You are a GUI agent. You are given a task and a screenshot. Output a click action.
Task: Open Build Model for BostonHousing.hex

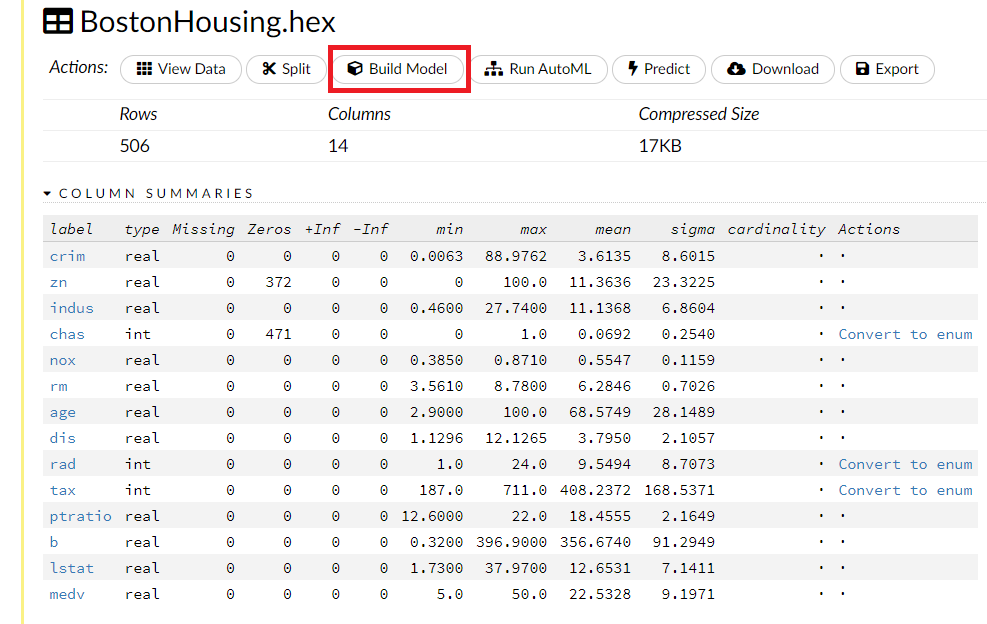[398, 69]
